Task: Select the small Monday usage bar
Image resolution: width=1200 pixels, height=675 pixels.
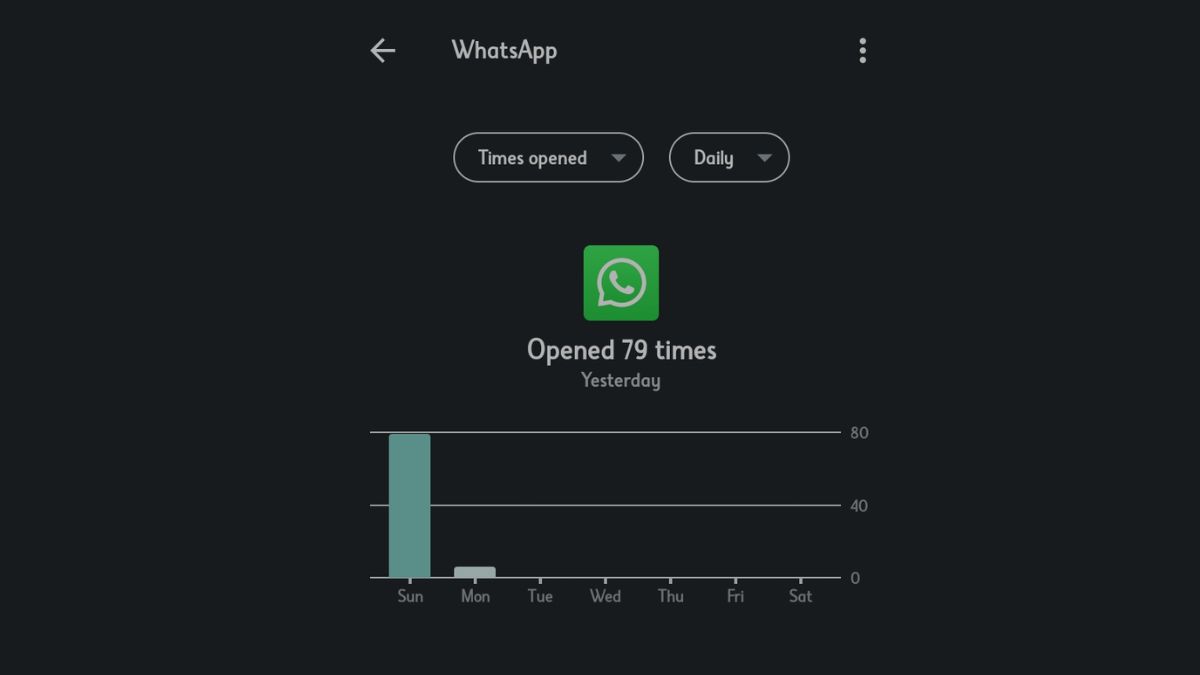Action: coord(475,572)
